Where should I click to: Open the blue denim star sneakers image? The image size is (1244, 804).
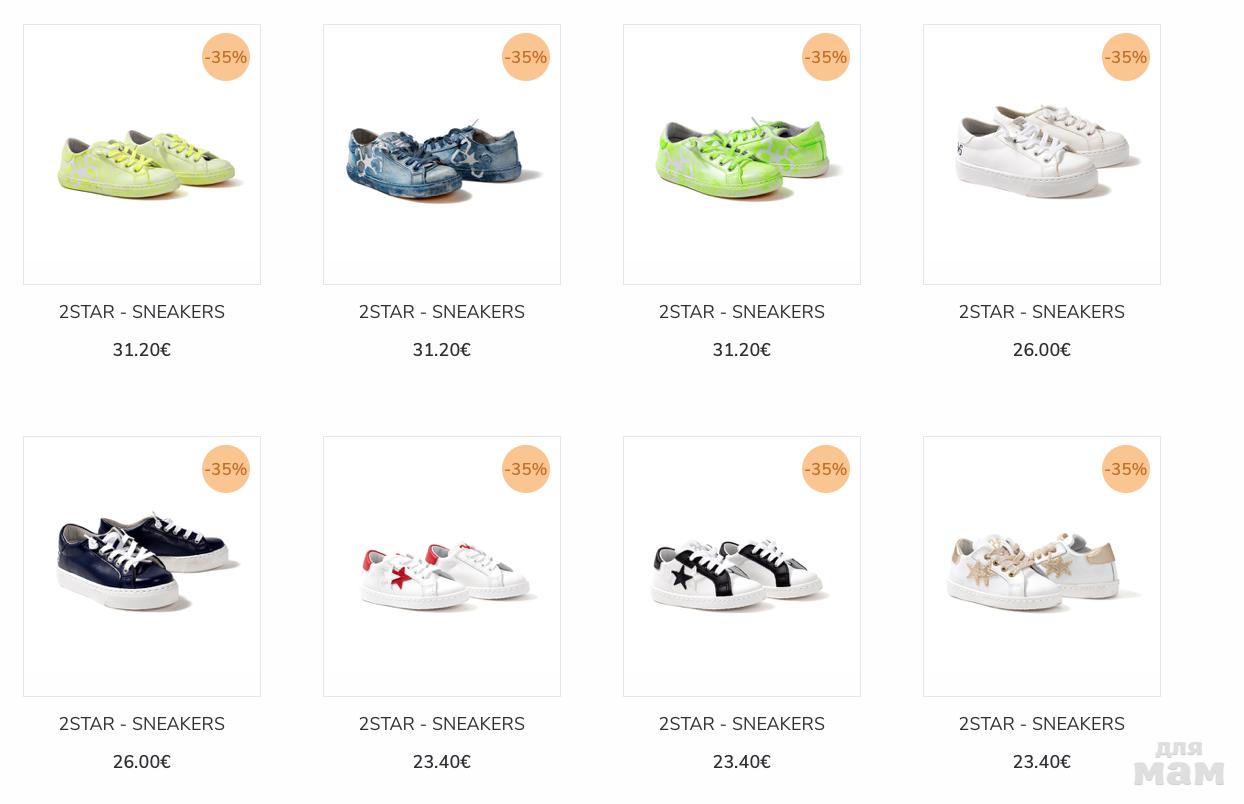[x=442, y=155]
